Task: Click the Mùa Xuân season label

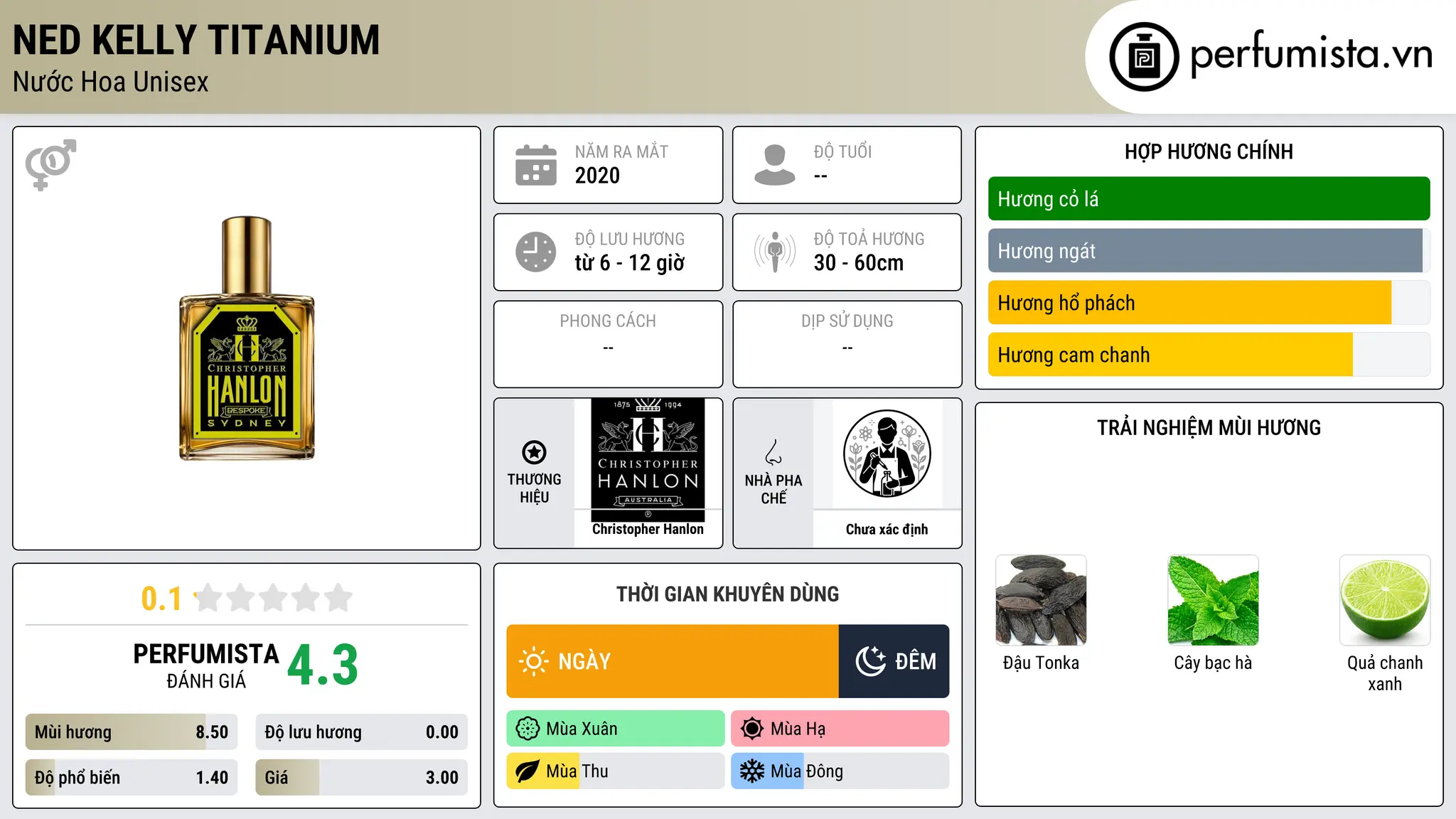Action: [582, 729]
